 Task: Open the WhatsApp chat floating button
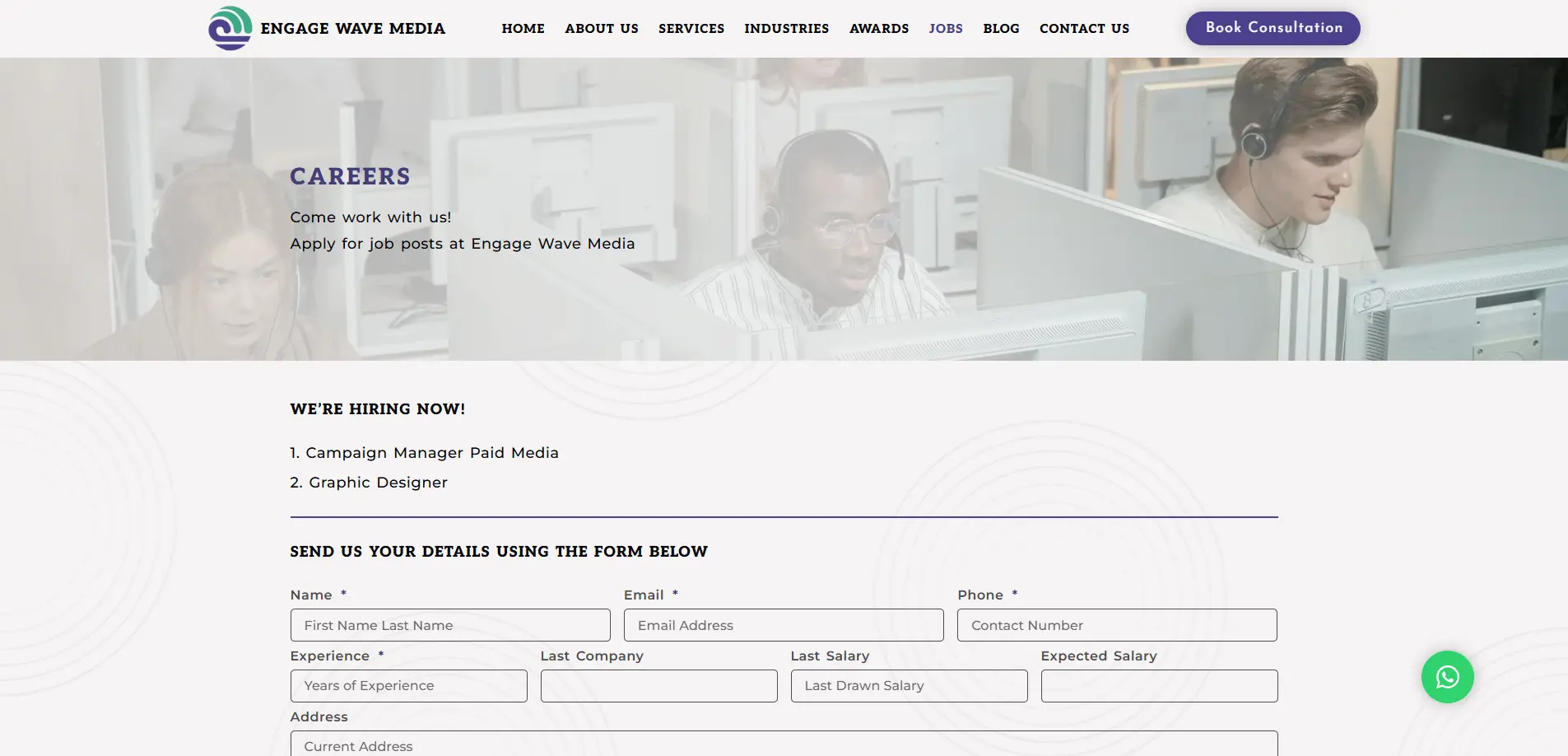tap(1447, 677)
